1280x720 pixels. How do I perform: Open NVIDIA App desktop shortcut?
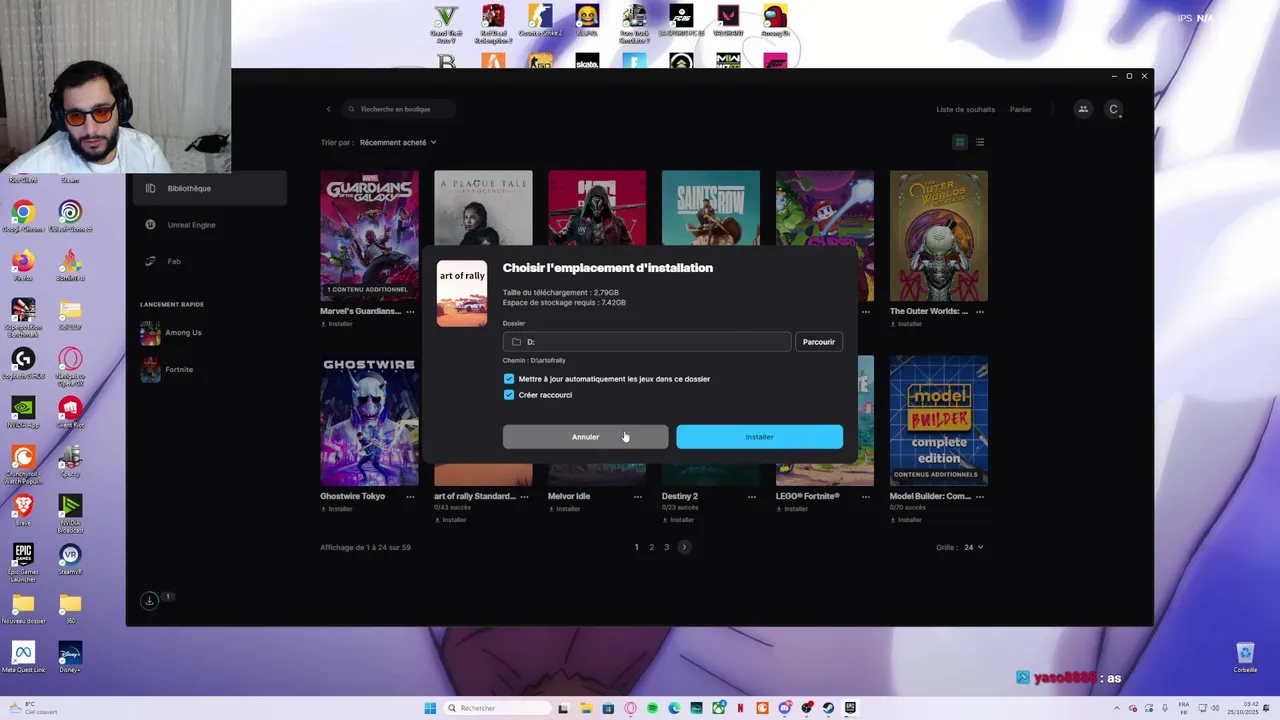[23, 412]
